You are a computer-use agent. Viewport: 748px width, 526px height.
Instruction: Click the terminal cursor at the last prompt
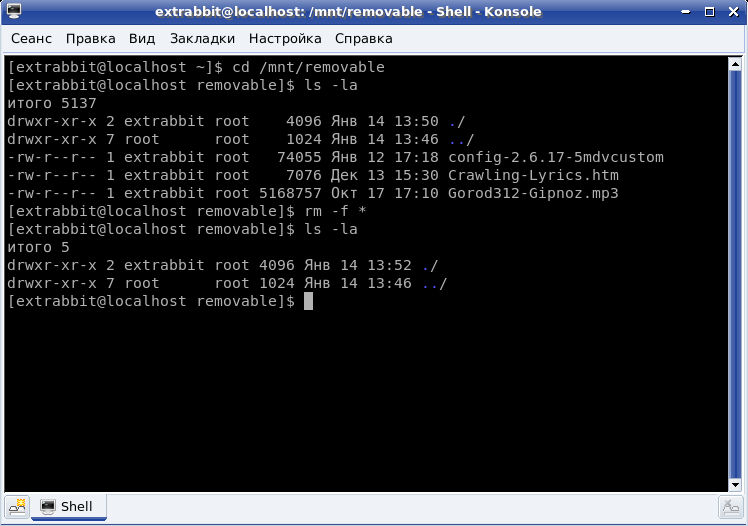click(x=308, y=301)
